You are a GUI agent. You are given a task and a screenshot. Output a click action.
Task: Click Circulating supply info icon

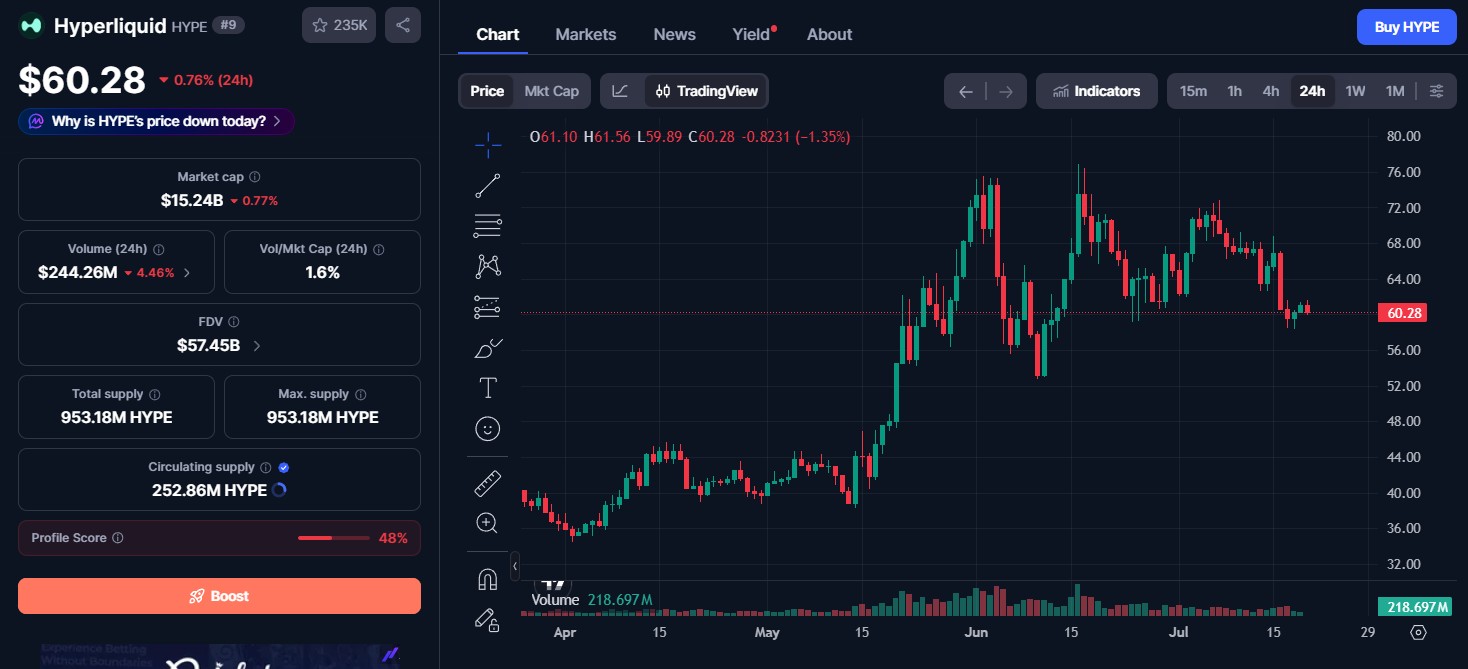click(265, 467)
